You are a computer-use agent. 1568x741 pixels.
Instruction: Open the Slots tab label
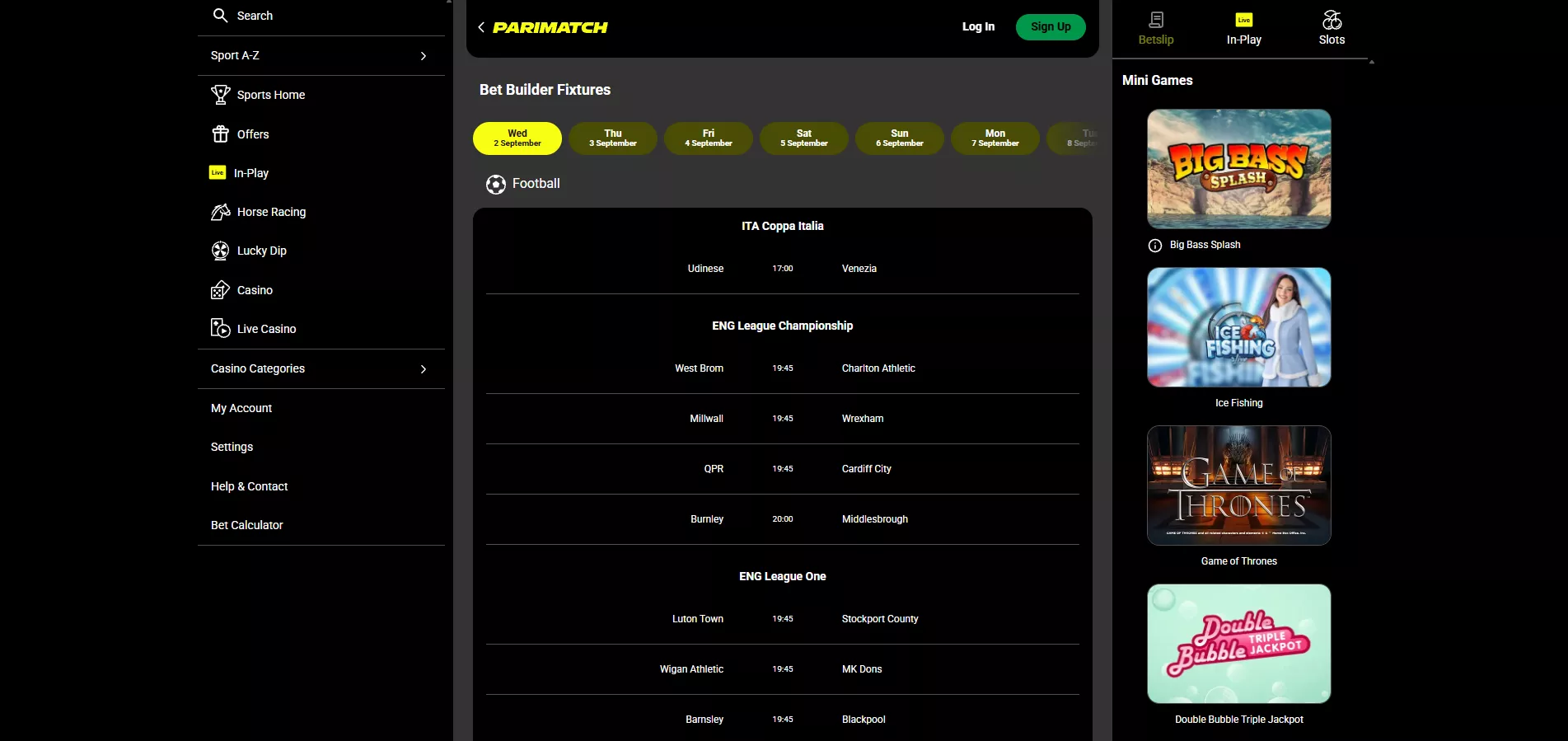(1332, 40)
